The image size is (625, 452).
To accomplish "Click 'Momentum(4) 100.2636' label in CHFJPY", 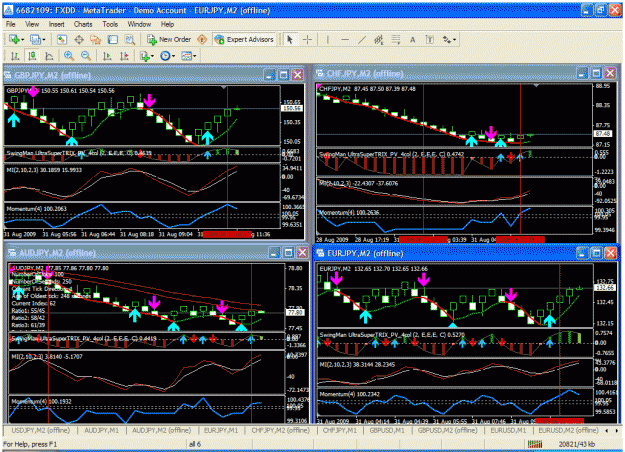I will 349,212.
